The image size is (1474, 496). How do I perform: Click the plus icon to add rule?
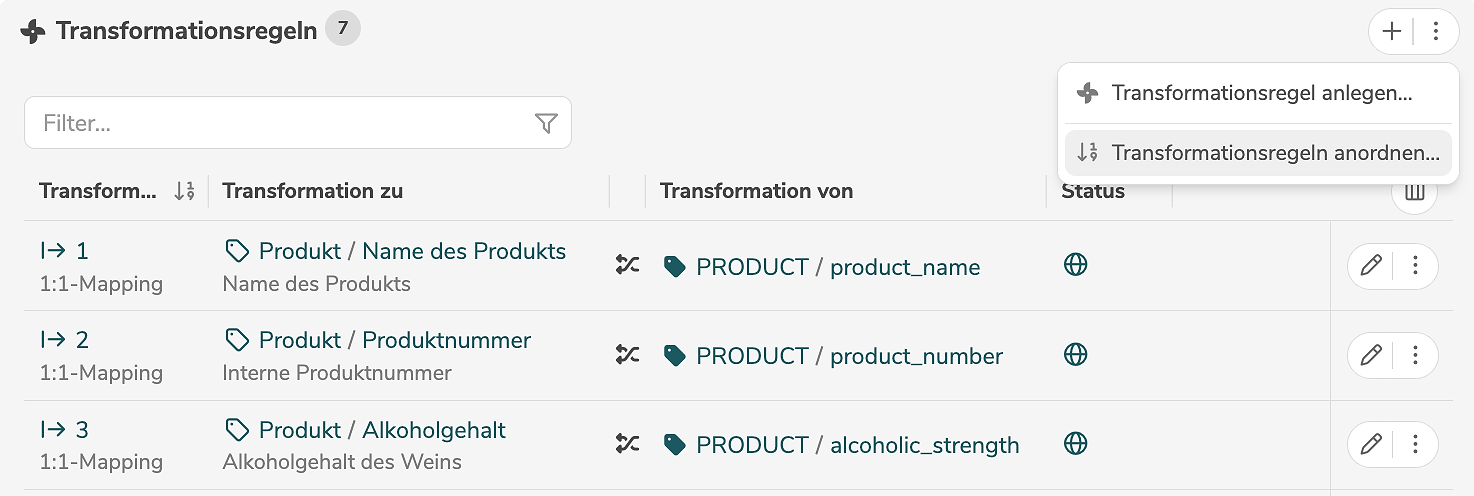click(1391, 32)
